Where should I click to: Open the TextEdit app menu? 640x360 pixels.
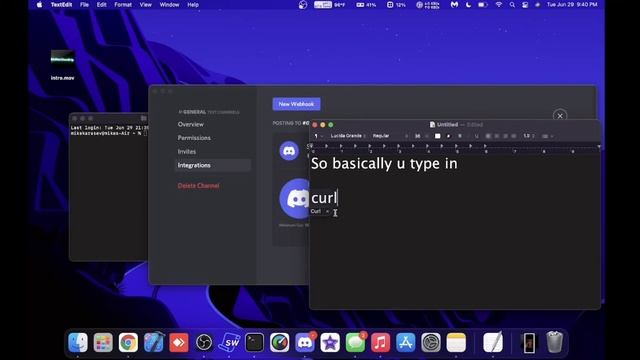click(61, 5)
